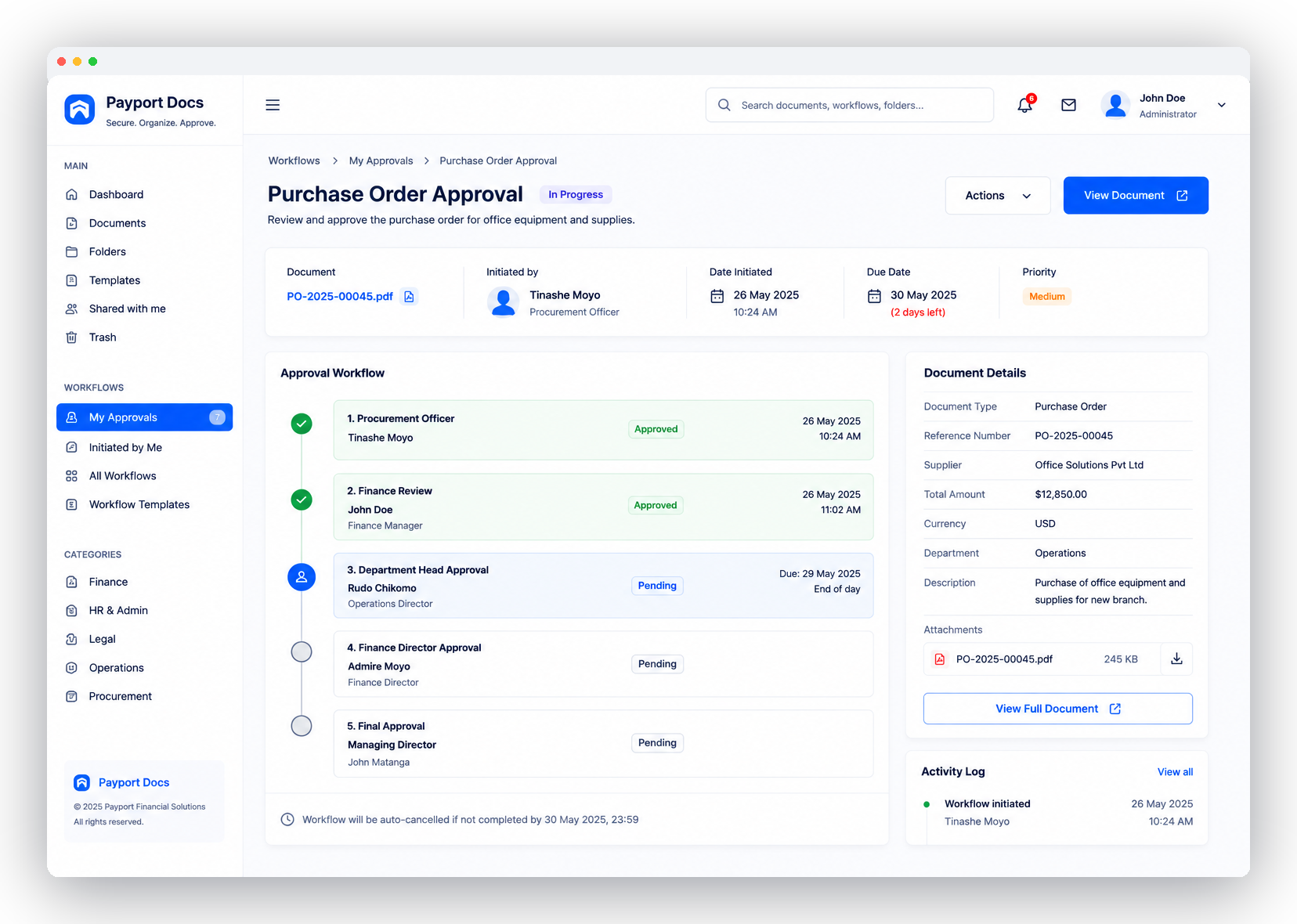Click the Approved badge for Procurement Officer
The width and height of the screenshot is (1297, 924).
coord(656,429)
